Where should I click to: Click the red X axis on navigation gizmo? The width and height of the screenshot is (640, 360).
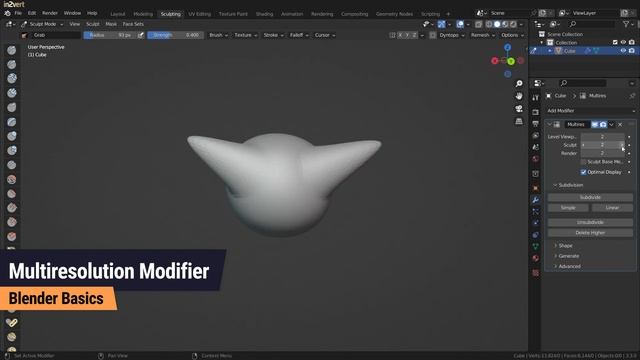pos(495,61)
